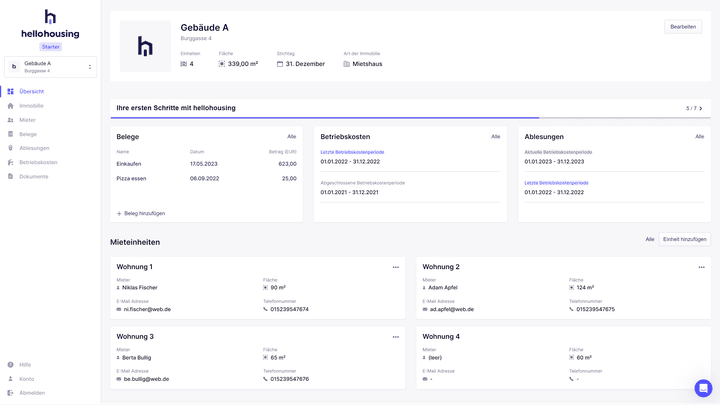Image resolution: width=720 pixels, height=405 pixels.
Task: Open the Wohnung 3 card title
Action: (135, 337)
